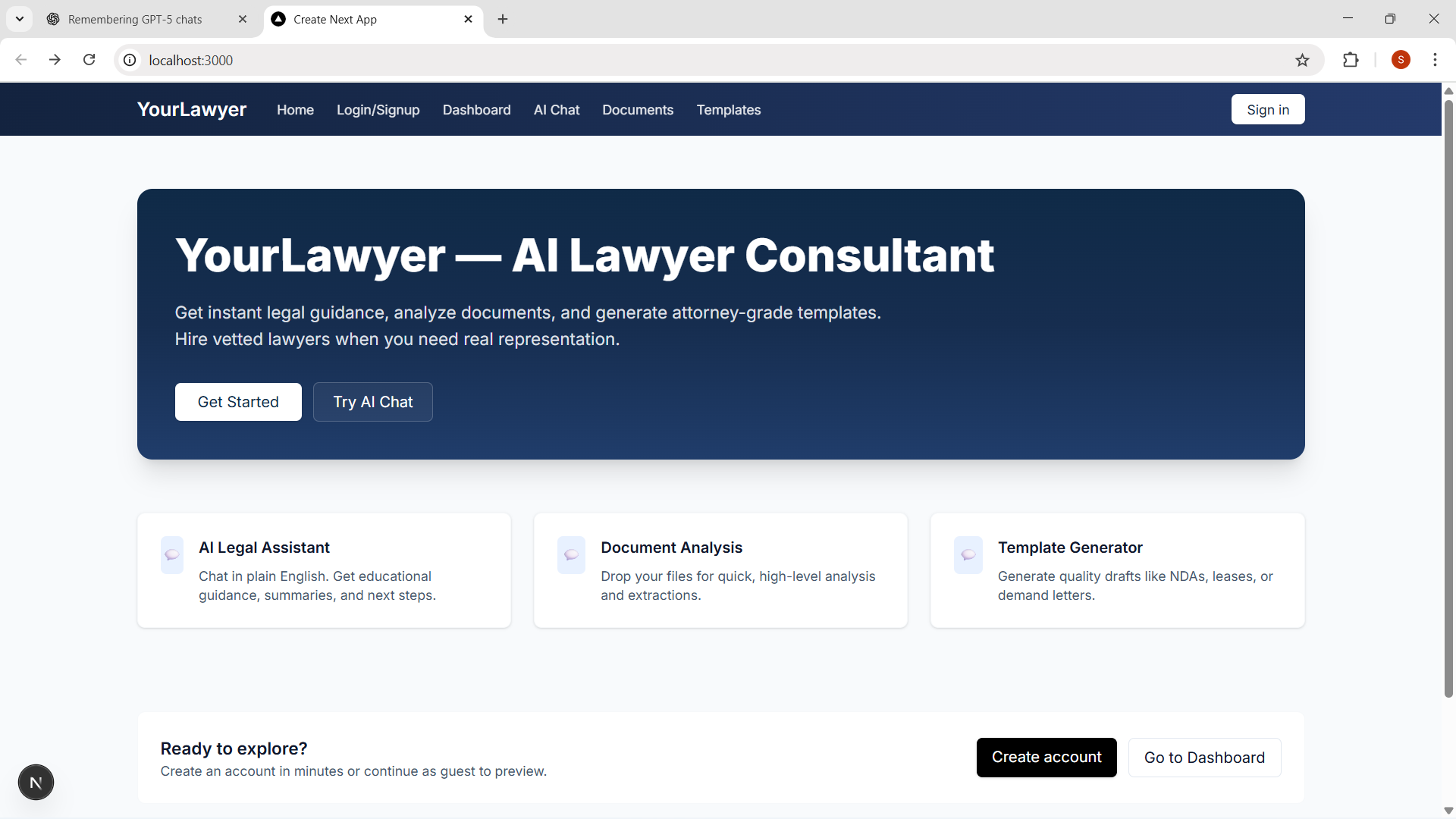Click the Next.js dev tools badge
The height and width of the screenshot is (819, 1456).
click(36, 782)
